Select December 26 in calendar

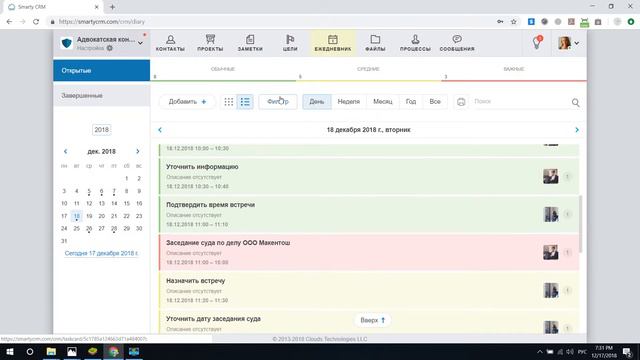pos(89,229)
